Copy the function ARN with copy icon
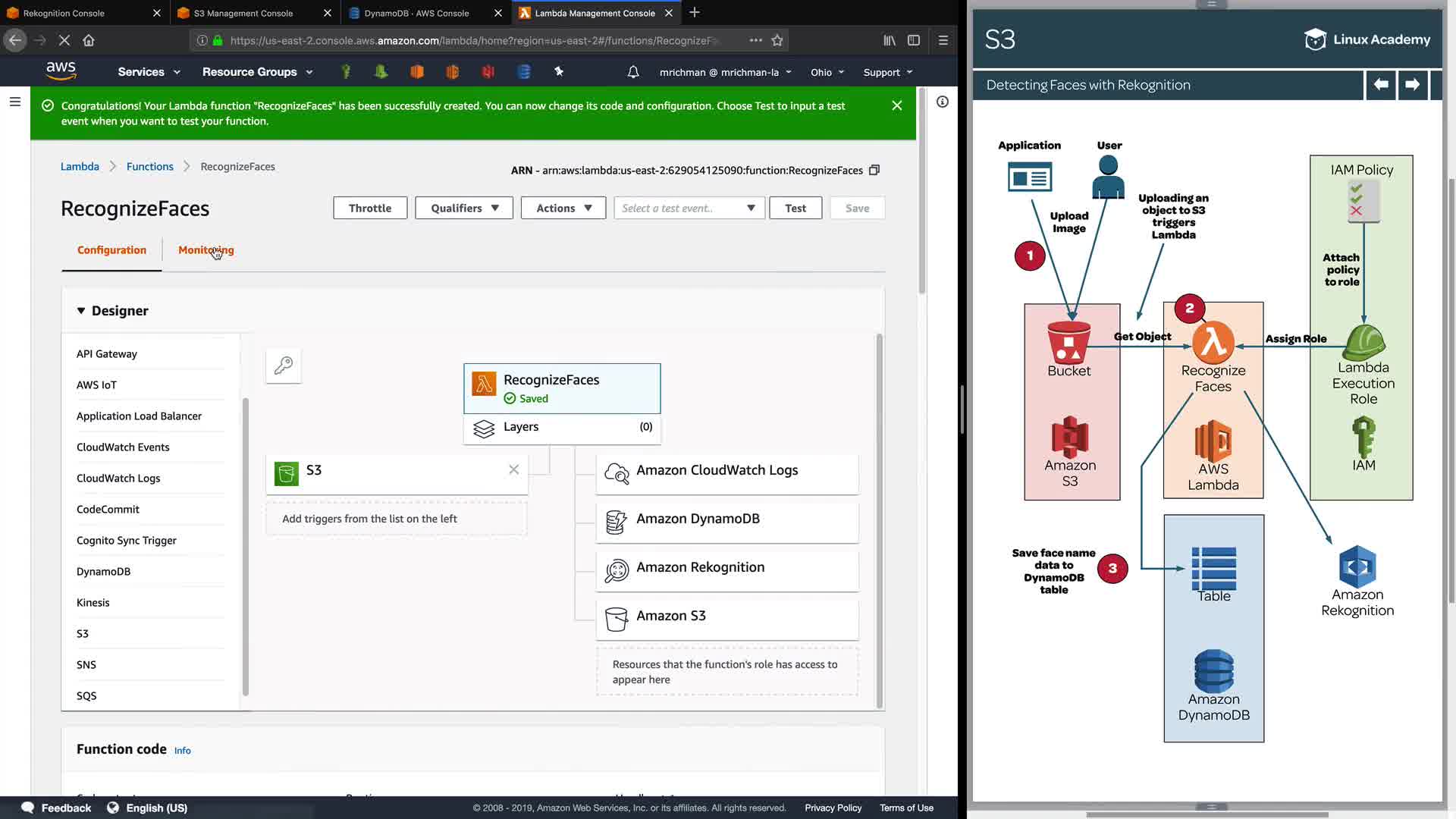1456x819 pixels. pos(874,170)
